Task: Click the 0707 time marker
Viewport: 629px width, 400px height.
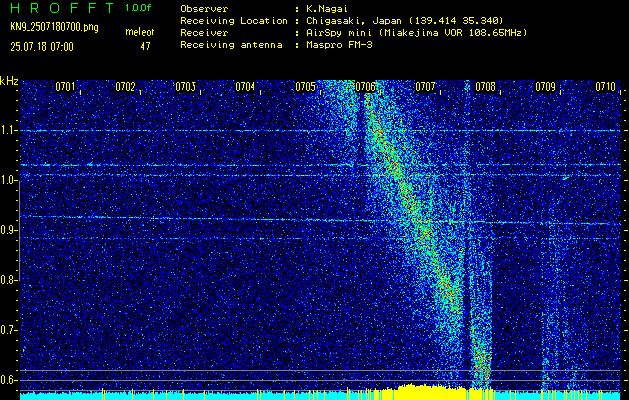Action: tap(425, 87)
